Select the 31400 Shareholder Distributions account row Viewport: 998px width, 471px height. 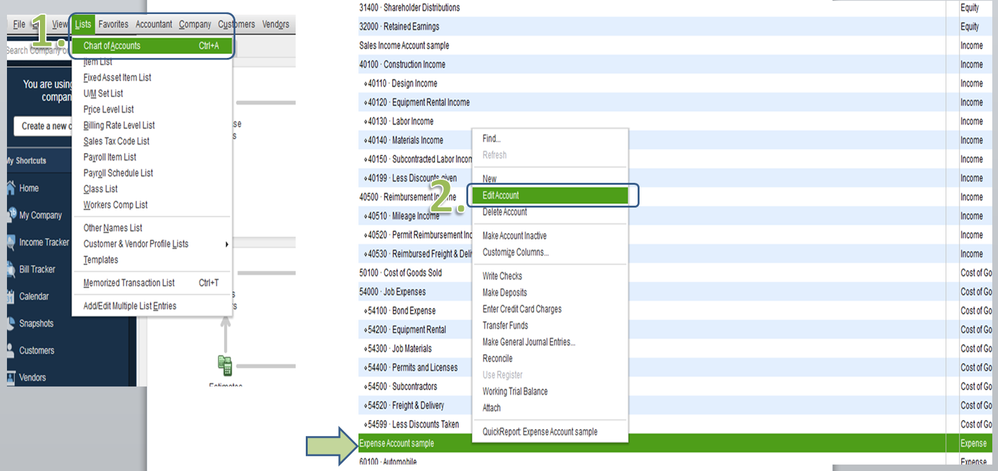tap(674, 8)
